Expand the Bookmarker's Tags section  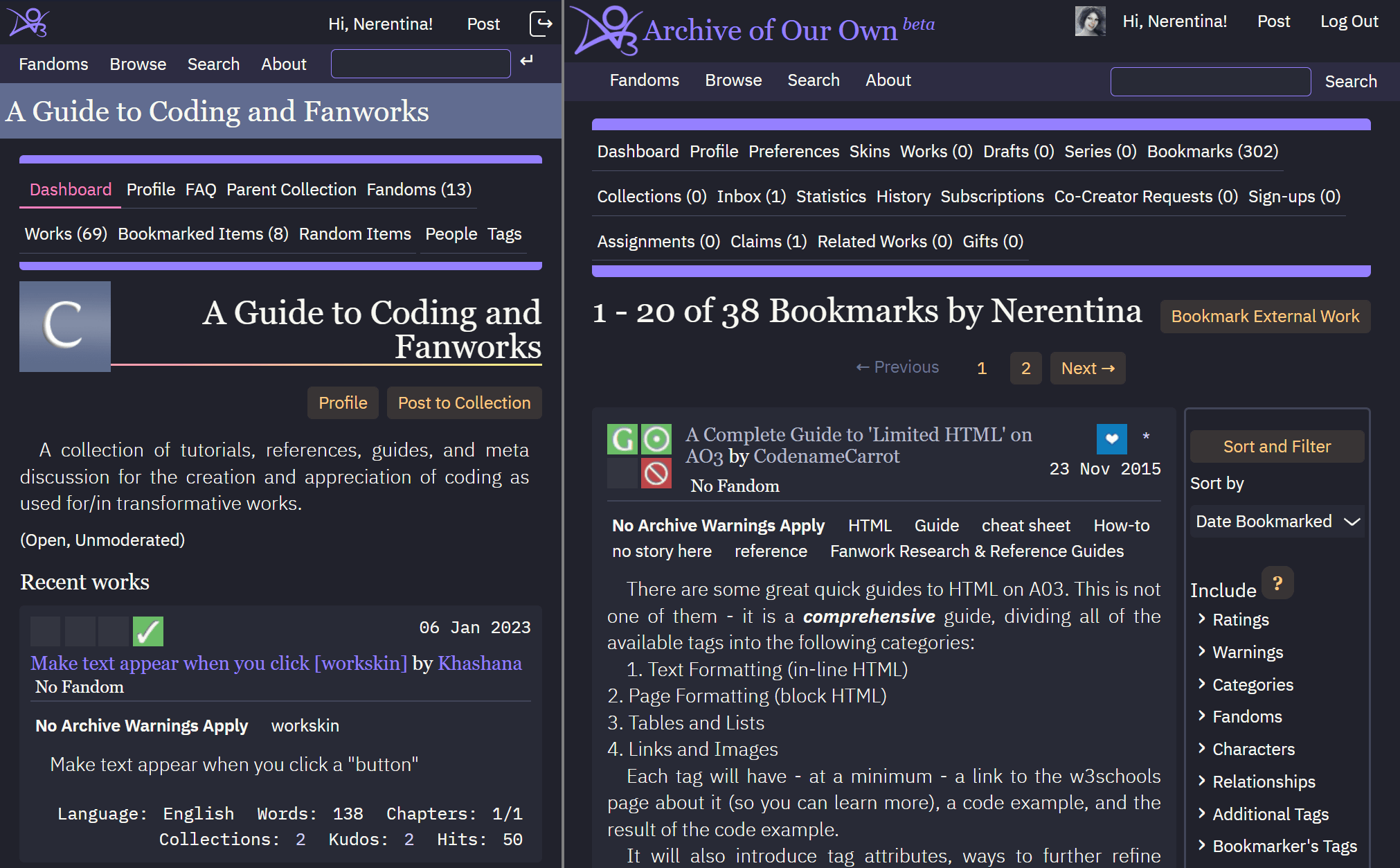tap(1284, 846)
